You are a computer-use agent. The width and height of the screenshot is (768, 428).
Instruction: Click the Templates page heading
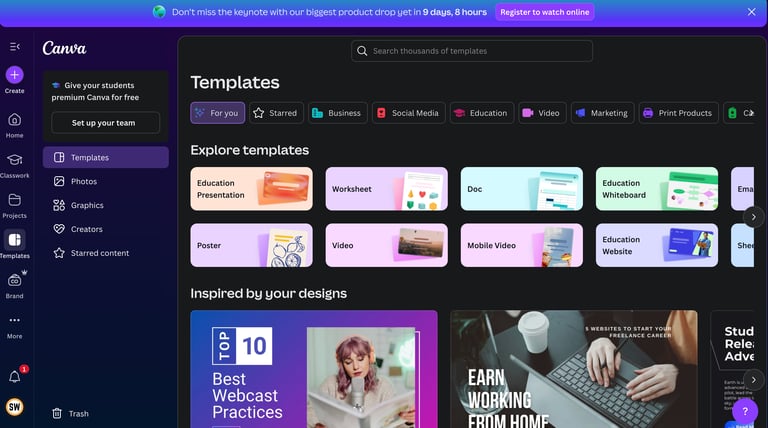tap(235, 82)
